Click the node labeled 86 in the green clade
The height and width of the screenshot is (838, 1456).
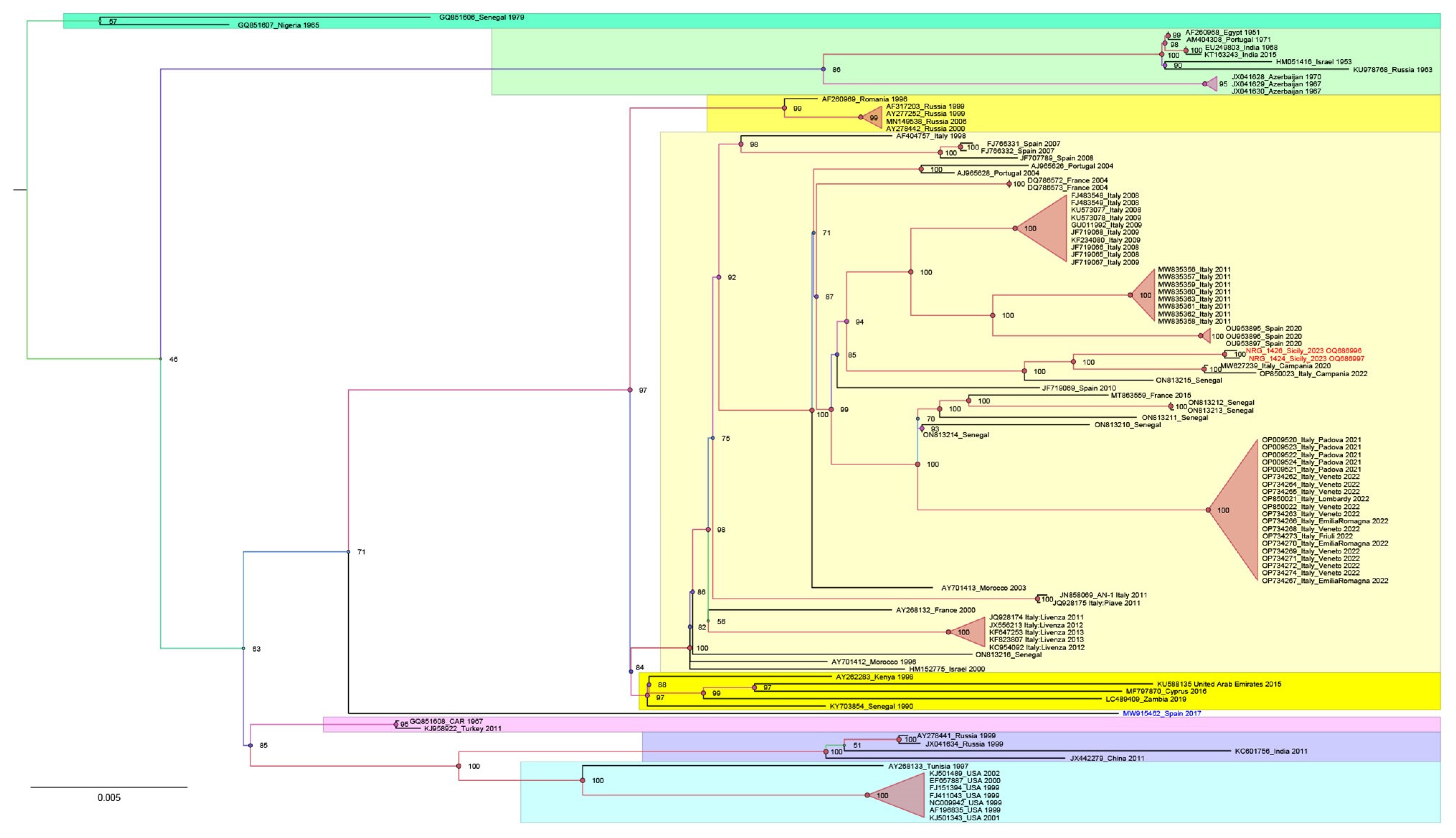tap(824, 69)
